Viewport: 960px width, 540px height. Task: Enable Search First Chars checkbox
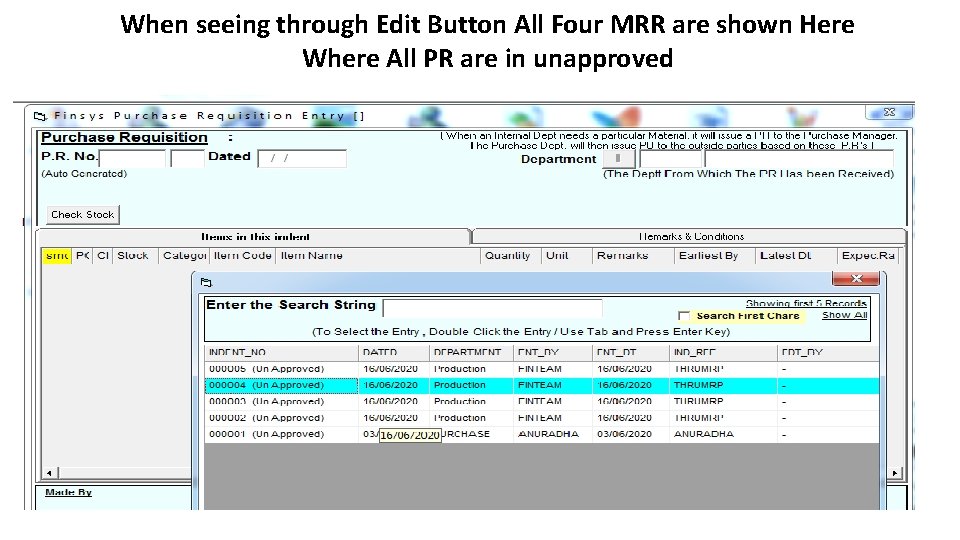[x=684, y=316]
